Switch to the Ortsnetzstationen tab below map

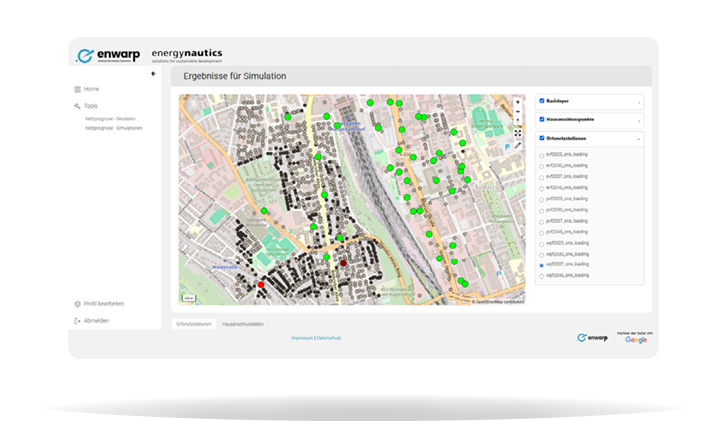pos(194,324)
